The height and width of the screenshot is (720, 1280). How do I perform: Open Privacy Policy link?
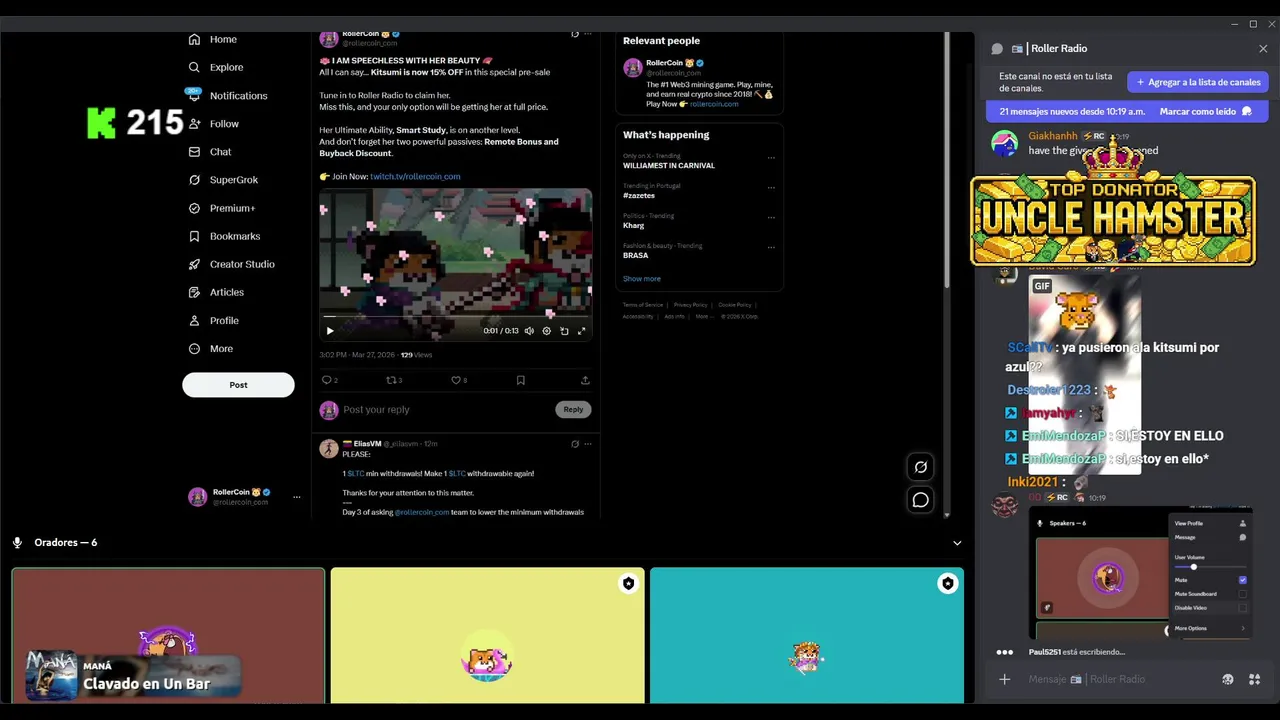click(x=690, y=305)
